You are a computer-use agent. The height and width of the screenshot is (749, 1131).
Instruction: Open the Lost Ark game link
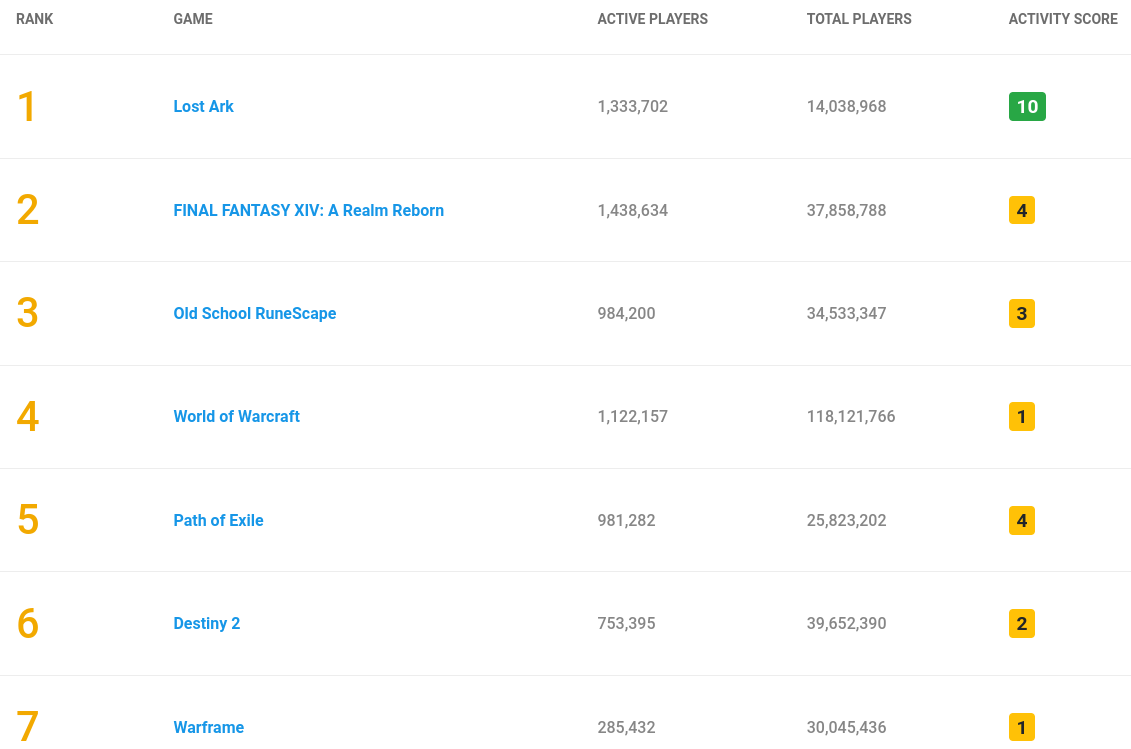(203, 107)
